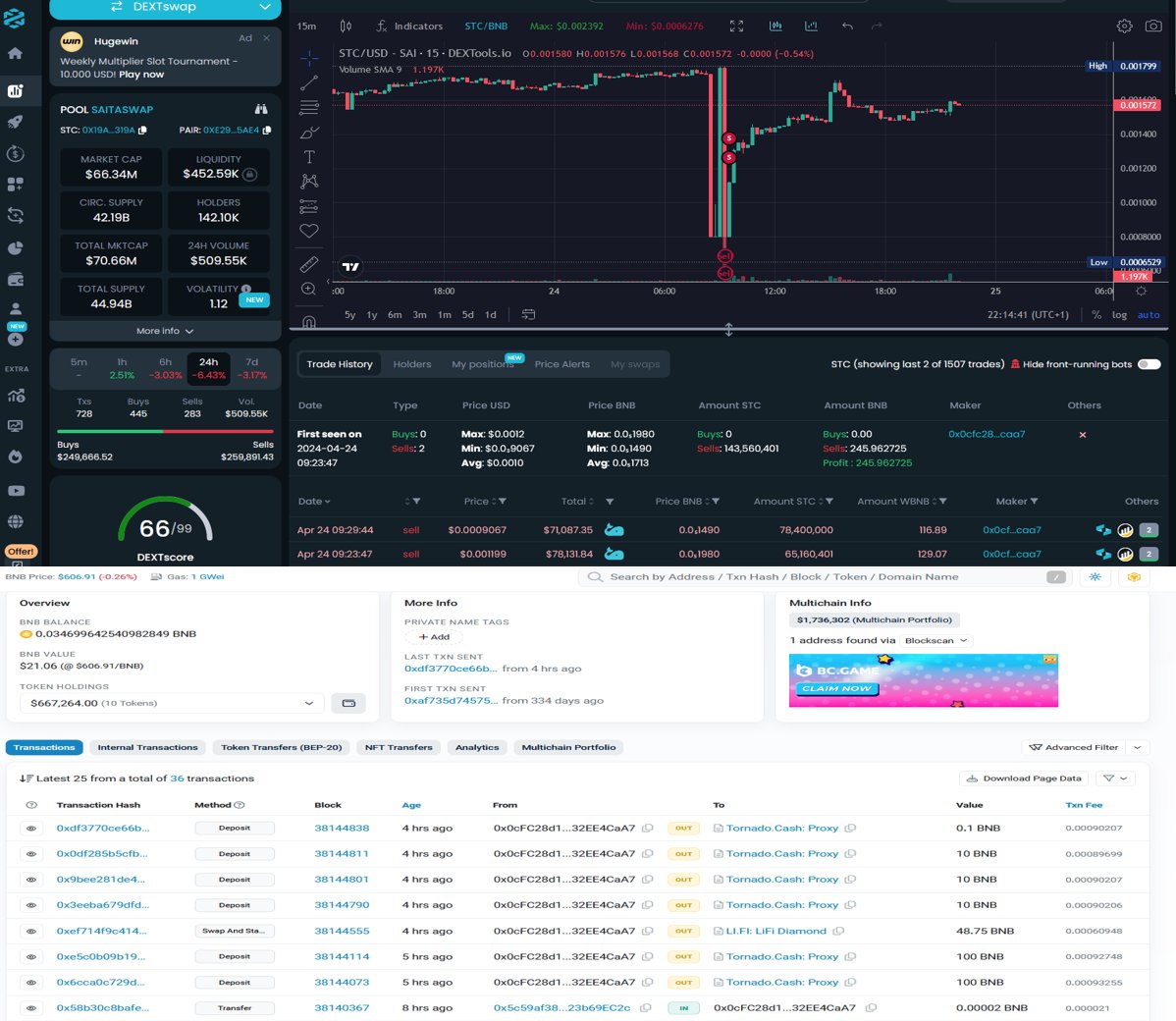Viewport: 1176px width, 1021px height.
Task: Switch to the Holders tab
Action: tap(411, 364)
